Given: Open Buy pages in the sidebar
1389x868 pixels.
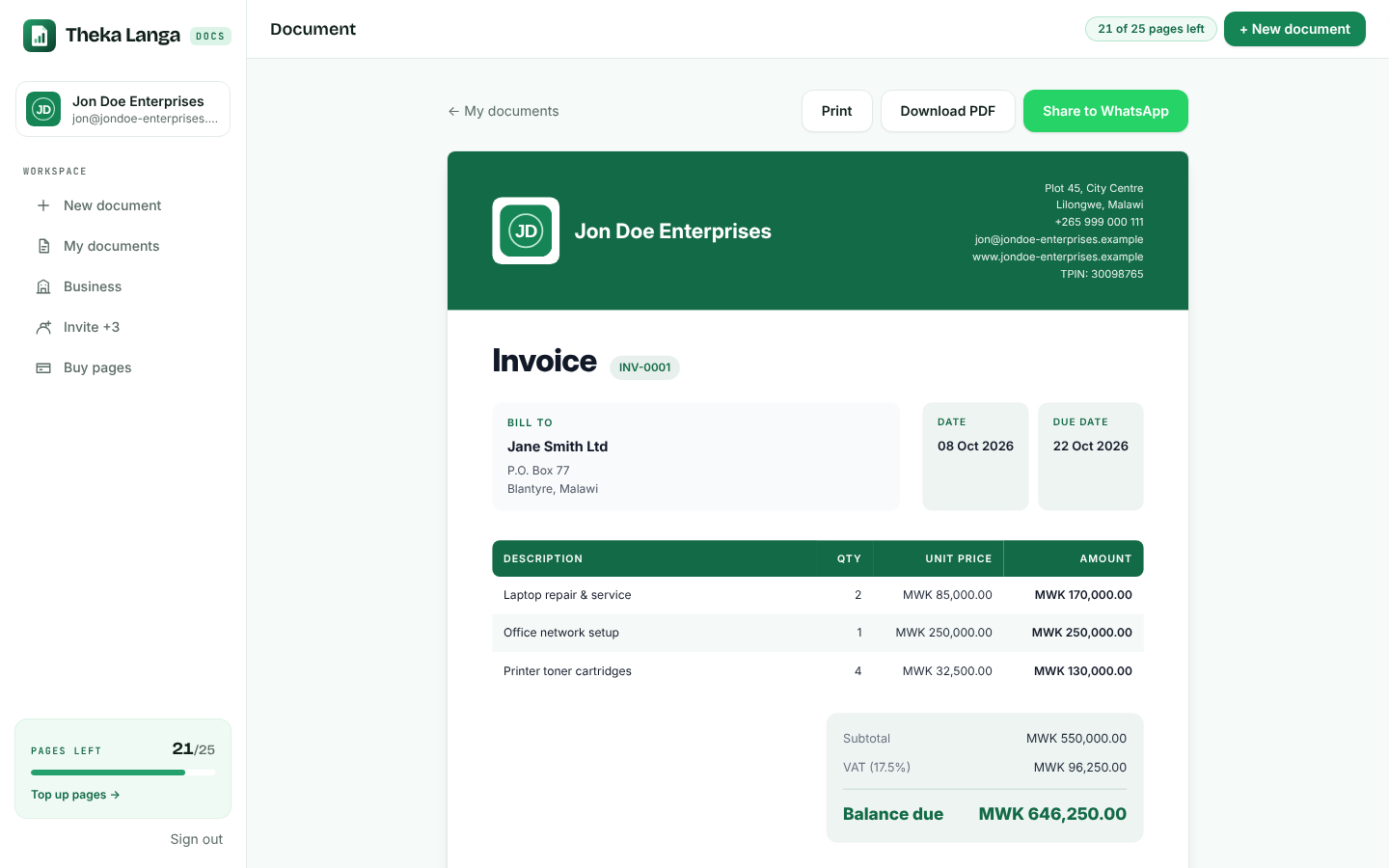Looking at the screenshot, I should click(x=123, y=367).
